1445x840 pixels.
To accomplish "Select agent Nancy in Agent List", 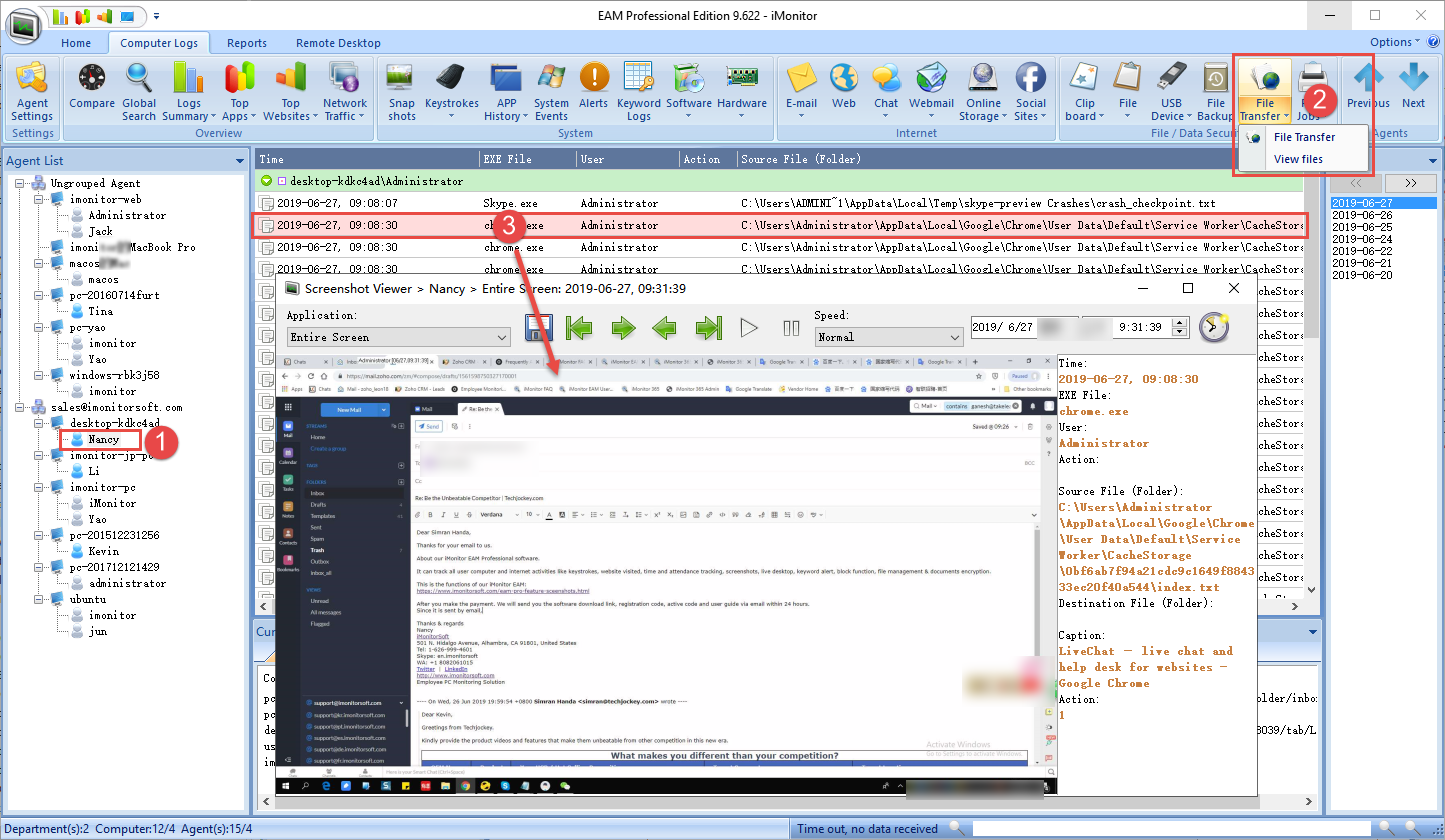I will point(103,439).
